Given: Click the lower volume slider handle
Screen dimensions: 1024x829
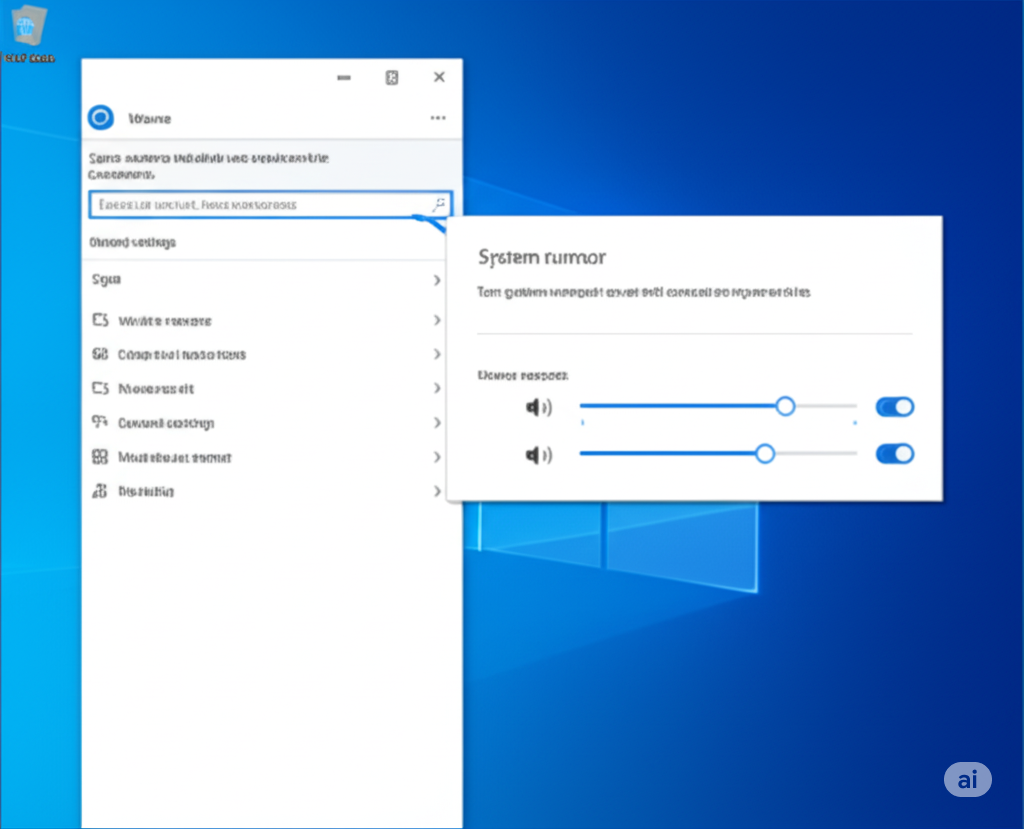Looking at the screenshot, I should pyautogui.click(x=765, y=453).
